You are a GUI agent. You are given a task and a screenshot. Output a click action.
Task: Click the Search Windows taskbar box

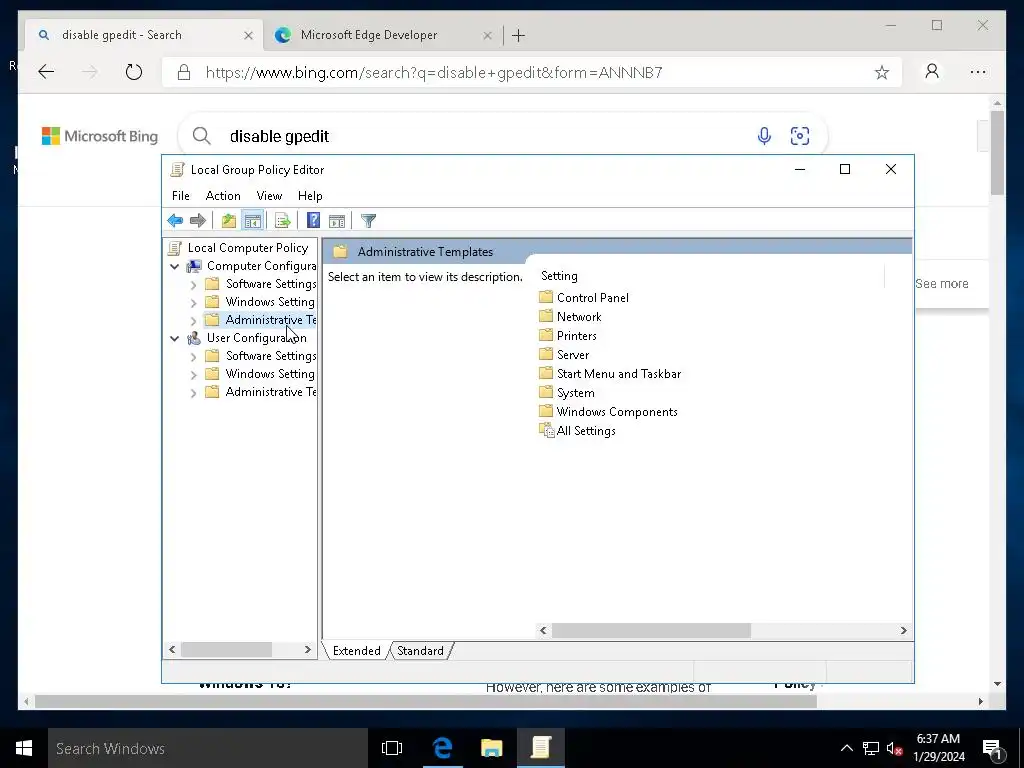click(208, 748)
